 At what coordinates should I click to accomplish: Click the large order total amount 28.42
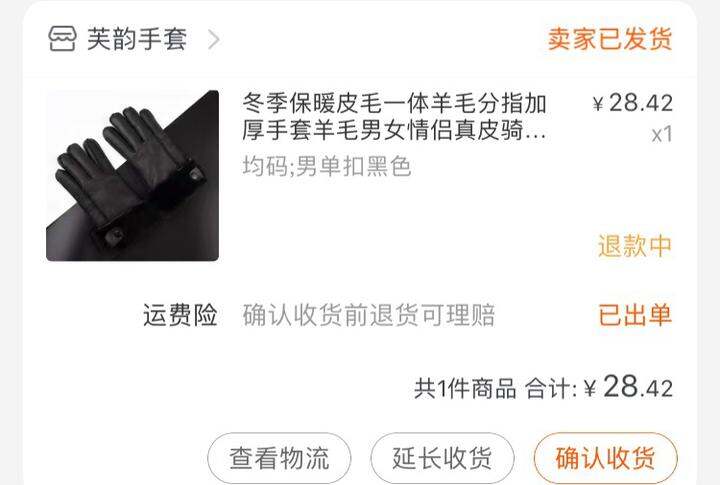pos(638,387)
